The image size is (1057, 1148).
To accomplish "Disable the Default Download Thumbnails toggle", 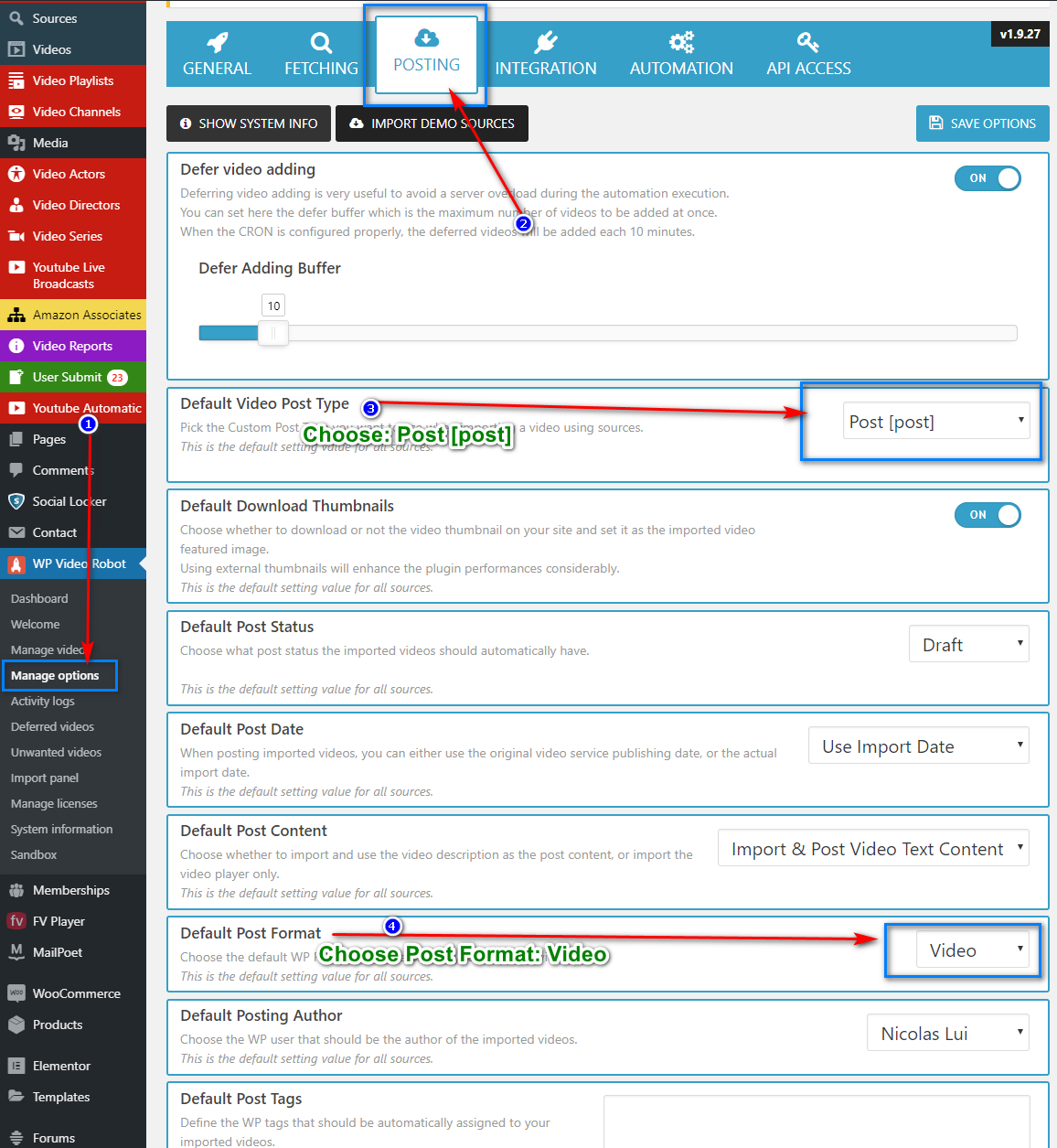I will coord(988,515).
